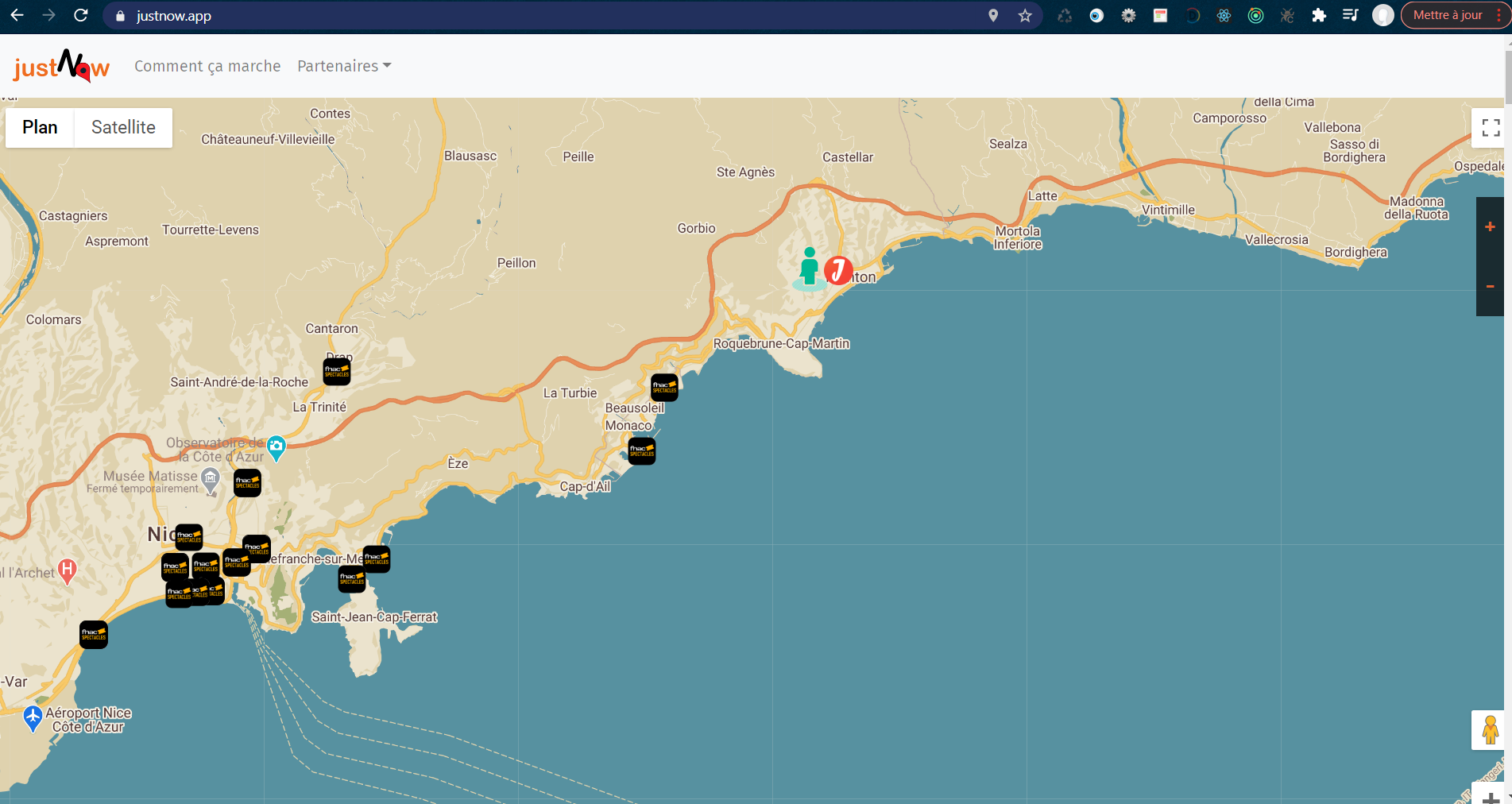Click the Observatoire de la Côte d'Azur pin
Screen dimensions: 1512x804
(276, 448)
